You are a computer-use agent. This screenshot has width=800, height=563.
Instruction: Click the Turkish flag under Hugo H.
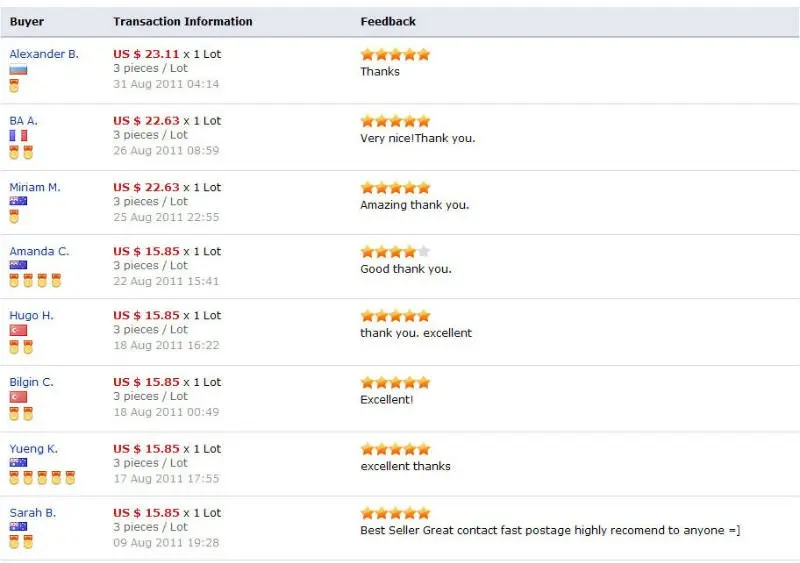pos(18,330)
